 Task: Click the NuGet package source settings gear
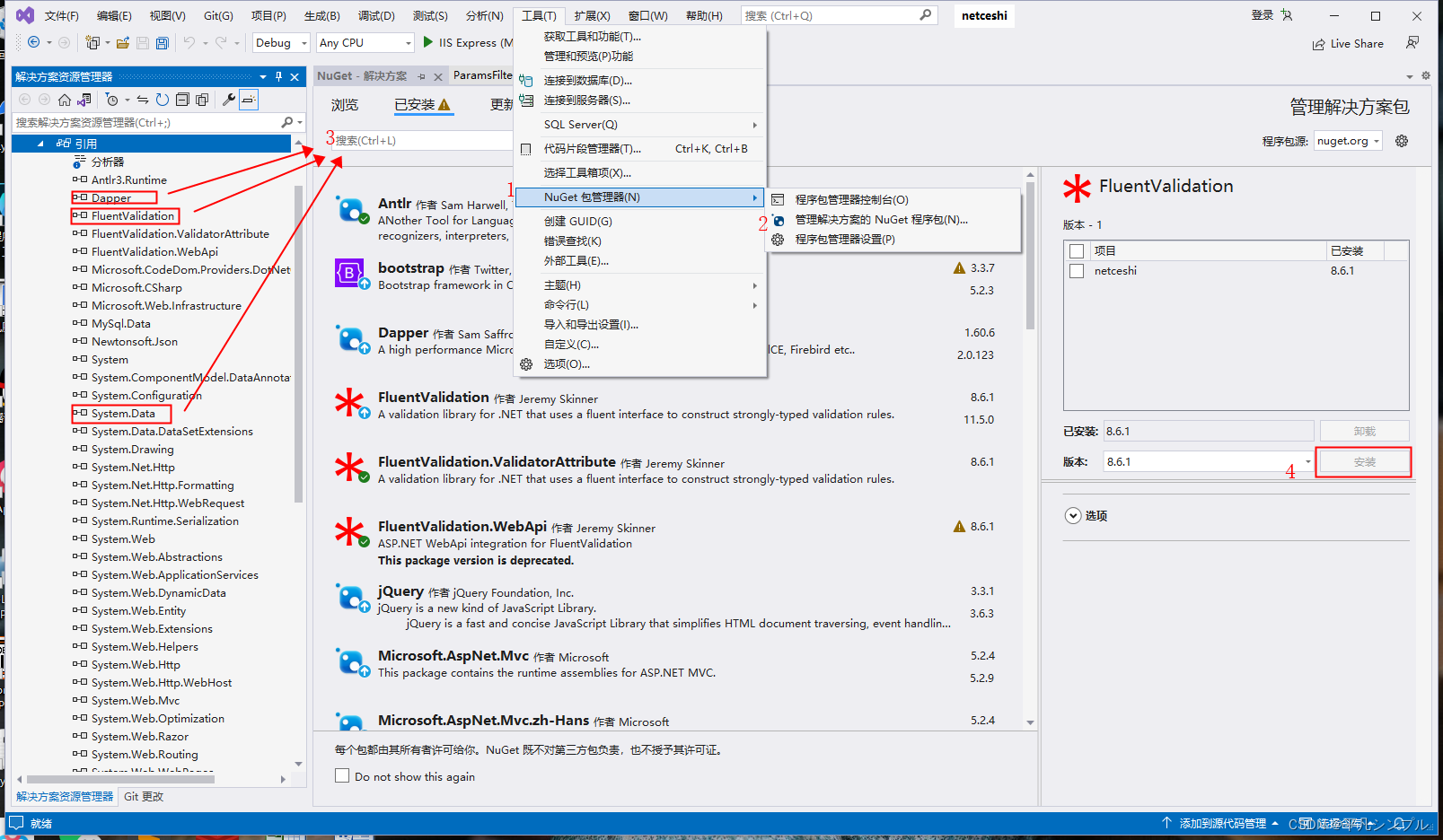click(1401, 140)
